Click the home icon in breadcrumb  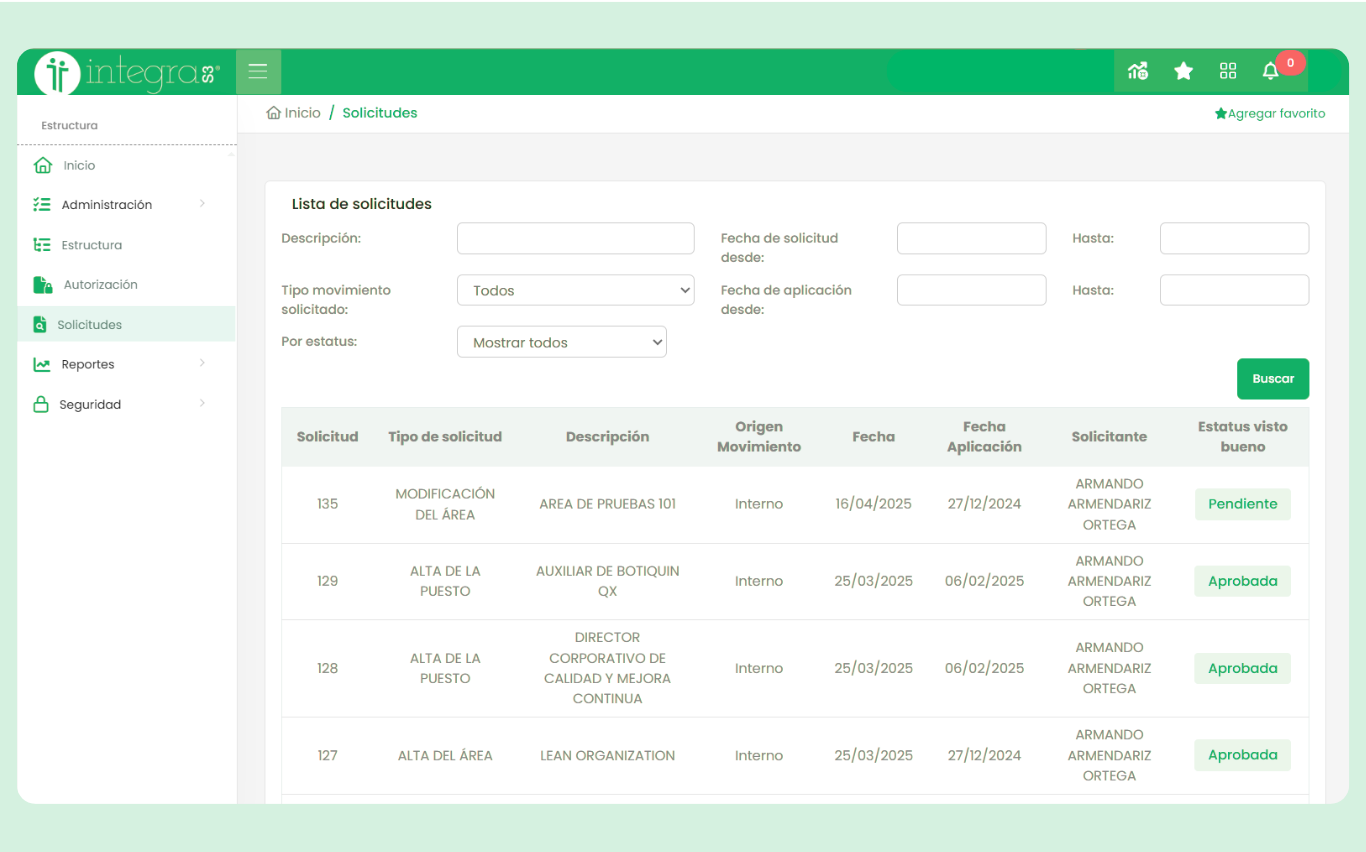[x=273, y=113]
